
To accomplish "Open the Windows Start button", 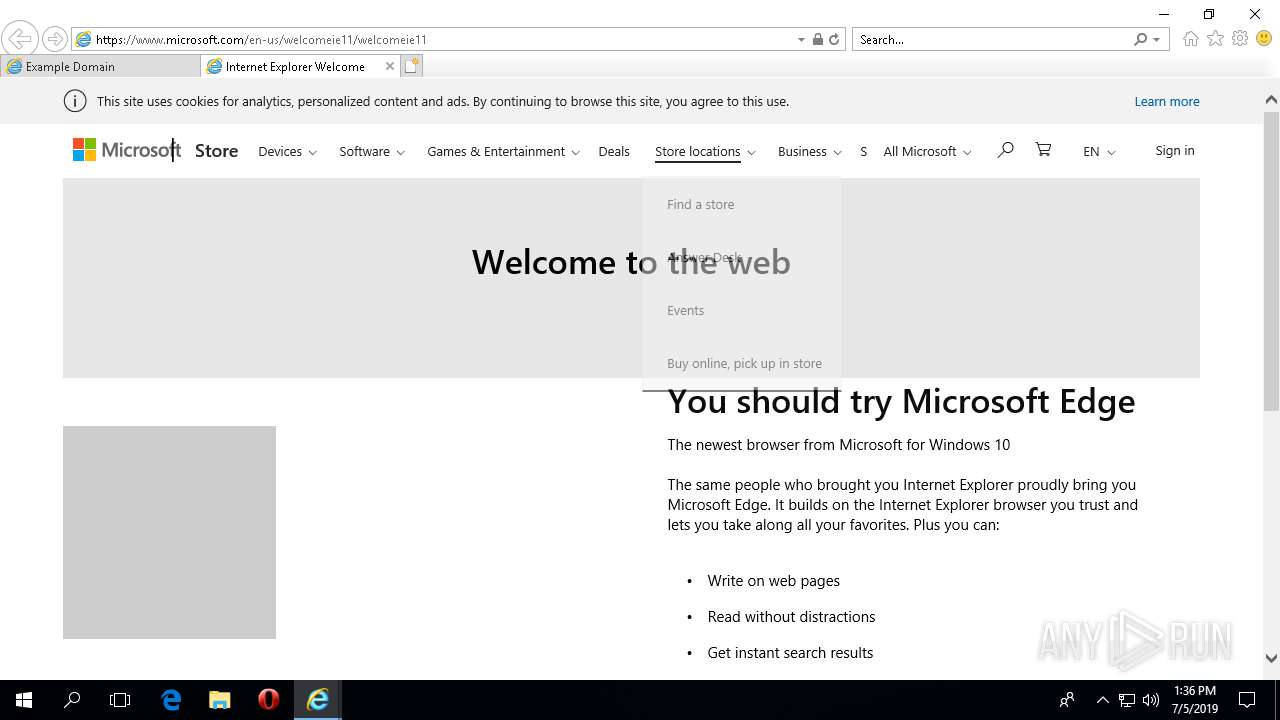I will point(24,700).
